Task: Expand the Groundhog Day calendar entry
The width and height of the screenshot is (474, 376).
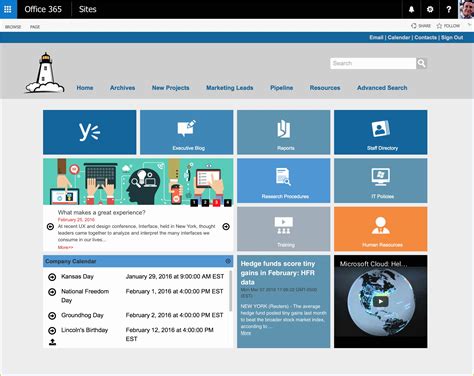Action: tap(52, 315)
